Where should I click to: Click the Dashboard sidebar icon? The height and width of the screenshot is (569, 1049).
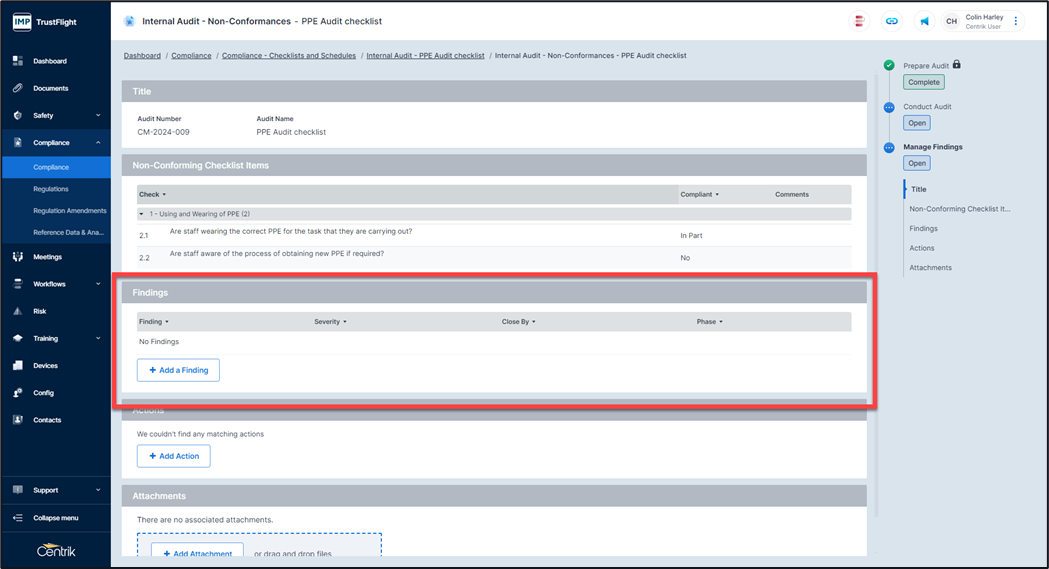pos(18,61)
